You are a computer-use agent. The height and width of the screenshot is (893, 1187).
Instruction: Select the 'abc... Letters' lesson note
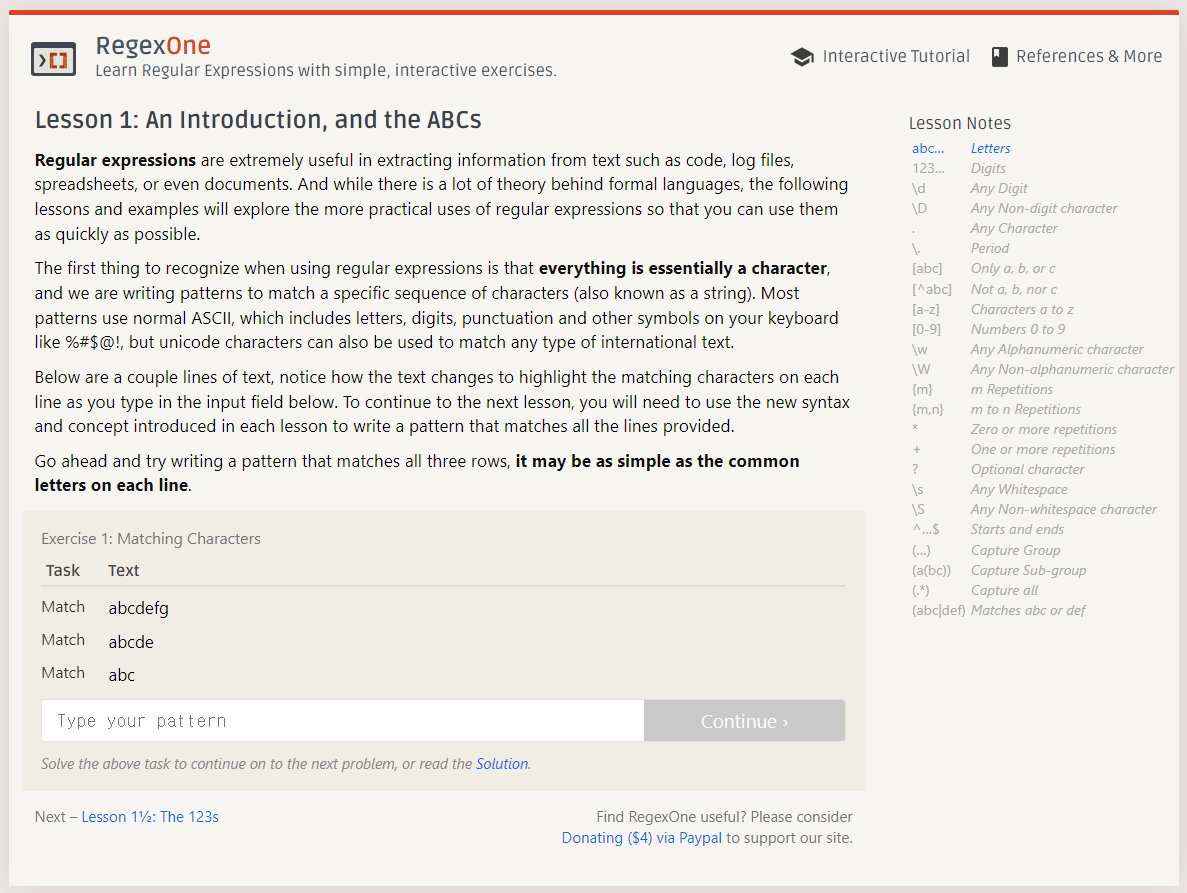[961, 148]
